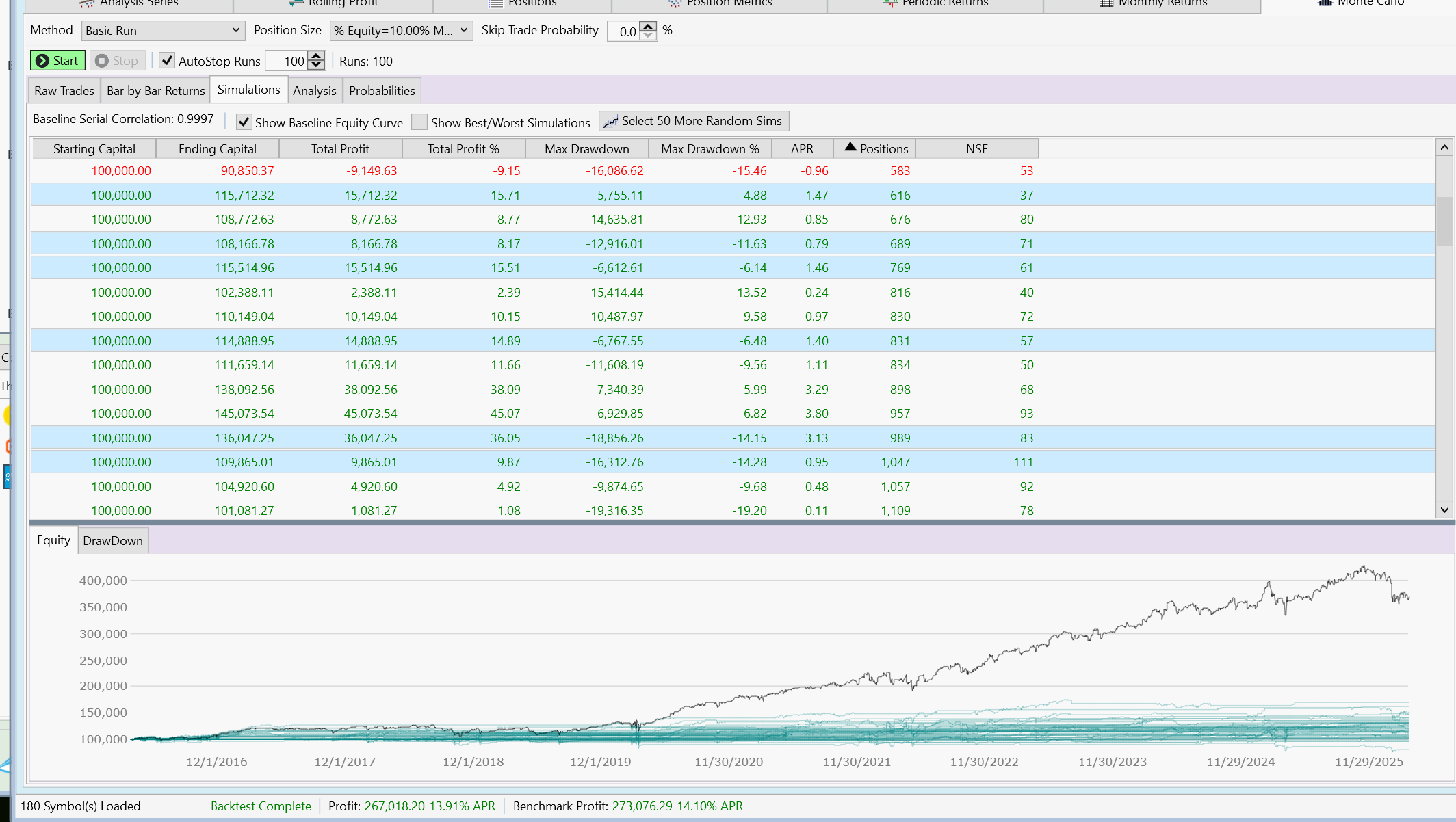1456x822 pixels.
Task: Click scroll up arrow of simulations table
Action: click(1444, 148)
